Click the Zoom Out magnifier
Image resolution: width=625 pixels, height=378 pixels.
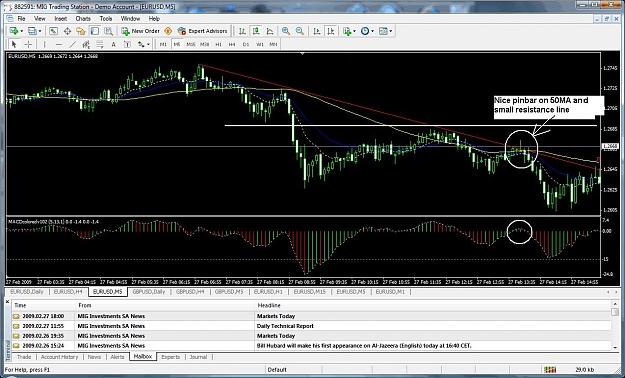click(300, 31)
